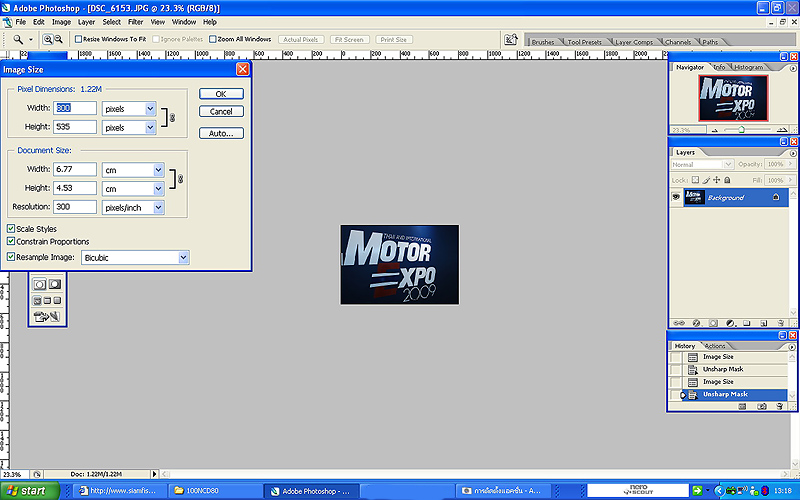Choose the Zoom Out magnifier icon
This screenshot has width=800, height=500.
59,39
